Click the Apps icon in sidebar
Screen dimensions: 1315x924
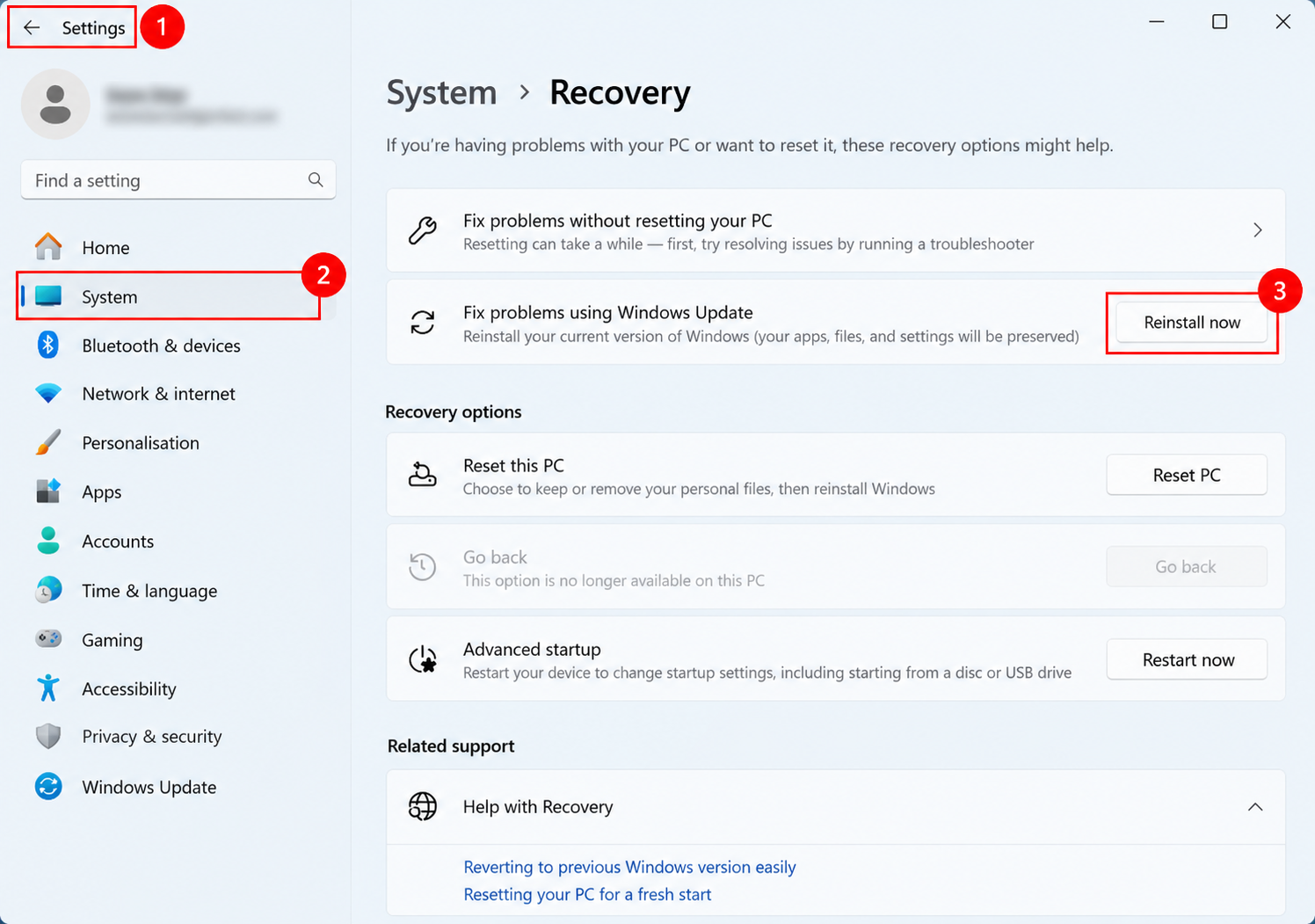[48, 491]
